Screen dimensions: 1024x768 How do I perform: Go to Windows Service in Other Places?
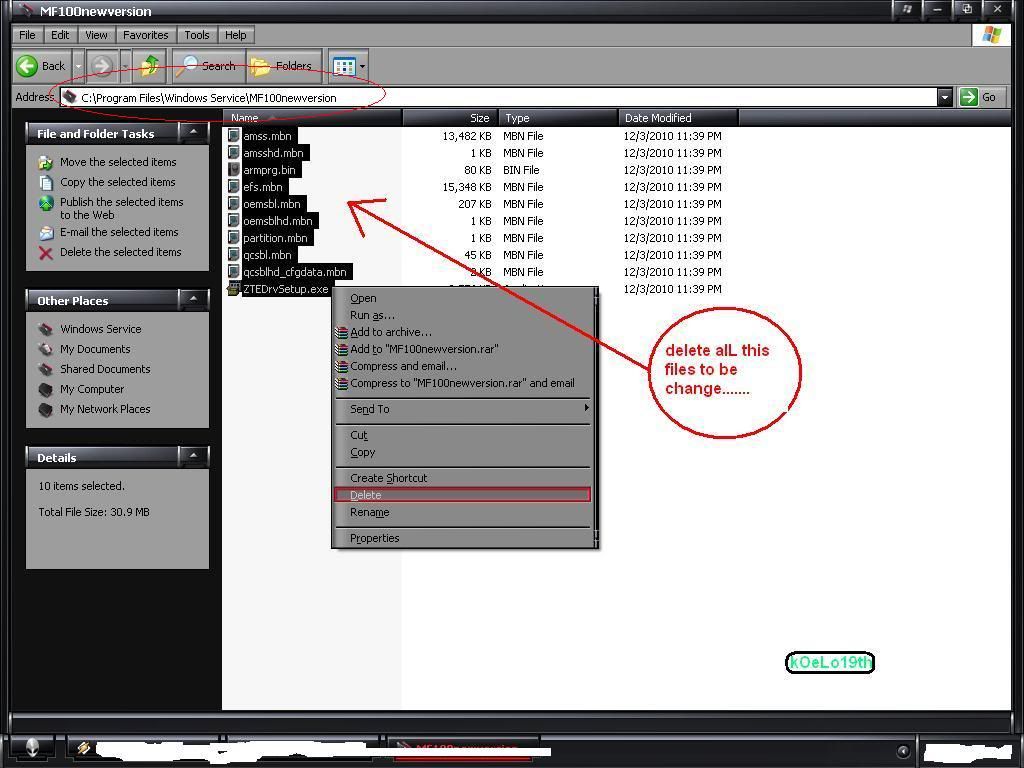click(101, 329)
